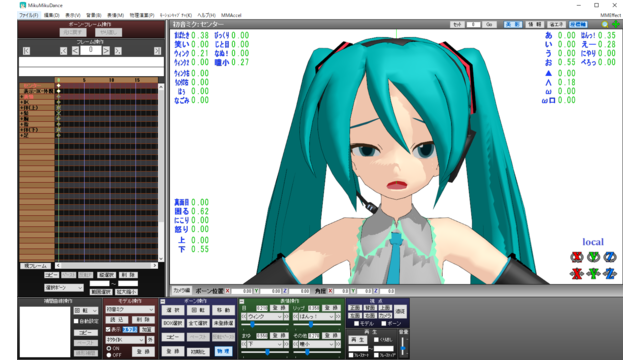Click the green move-view cross icon
This screenshot has width=640, height=360.
click(616, 24)
